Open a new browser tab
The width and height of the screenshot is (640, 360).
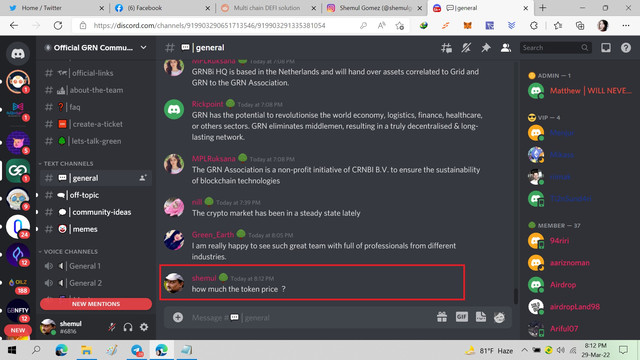542,8
